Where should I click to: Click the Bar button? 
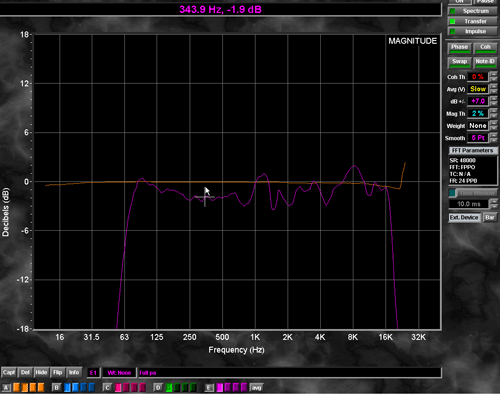(490, 218)
